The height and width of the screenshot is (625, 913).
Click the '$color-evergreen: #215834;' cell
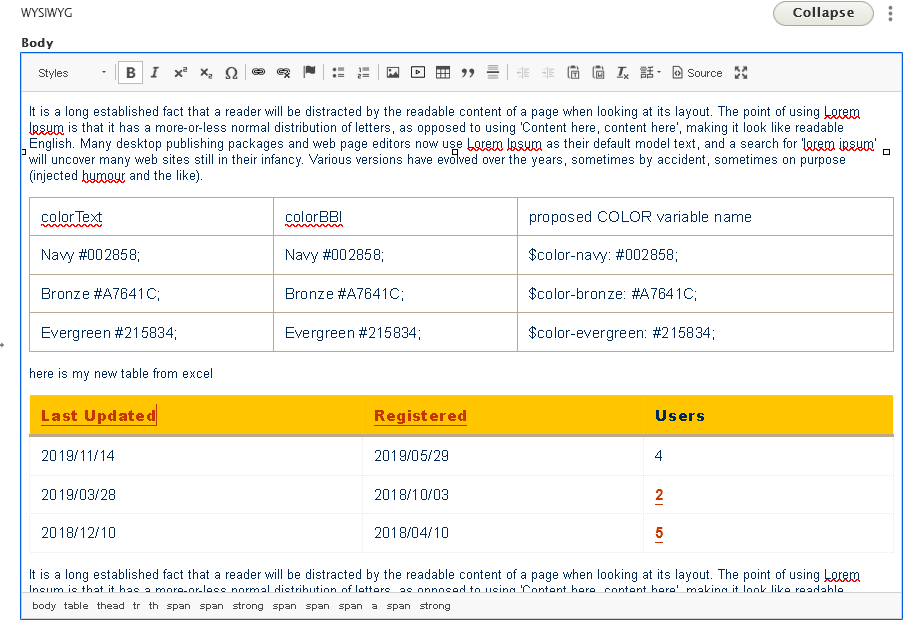click(705, 333)
